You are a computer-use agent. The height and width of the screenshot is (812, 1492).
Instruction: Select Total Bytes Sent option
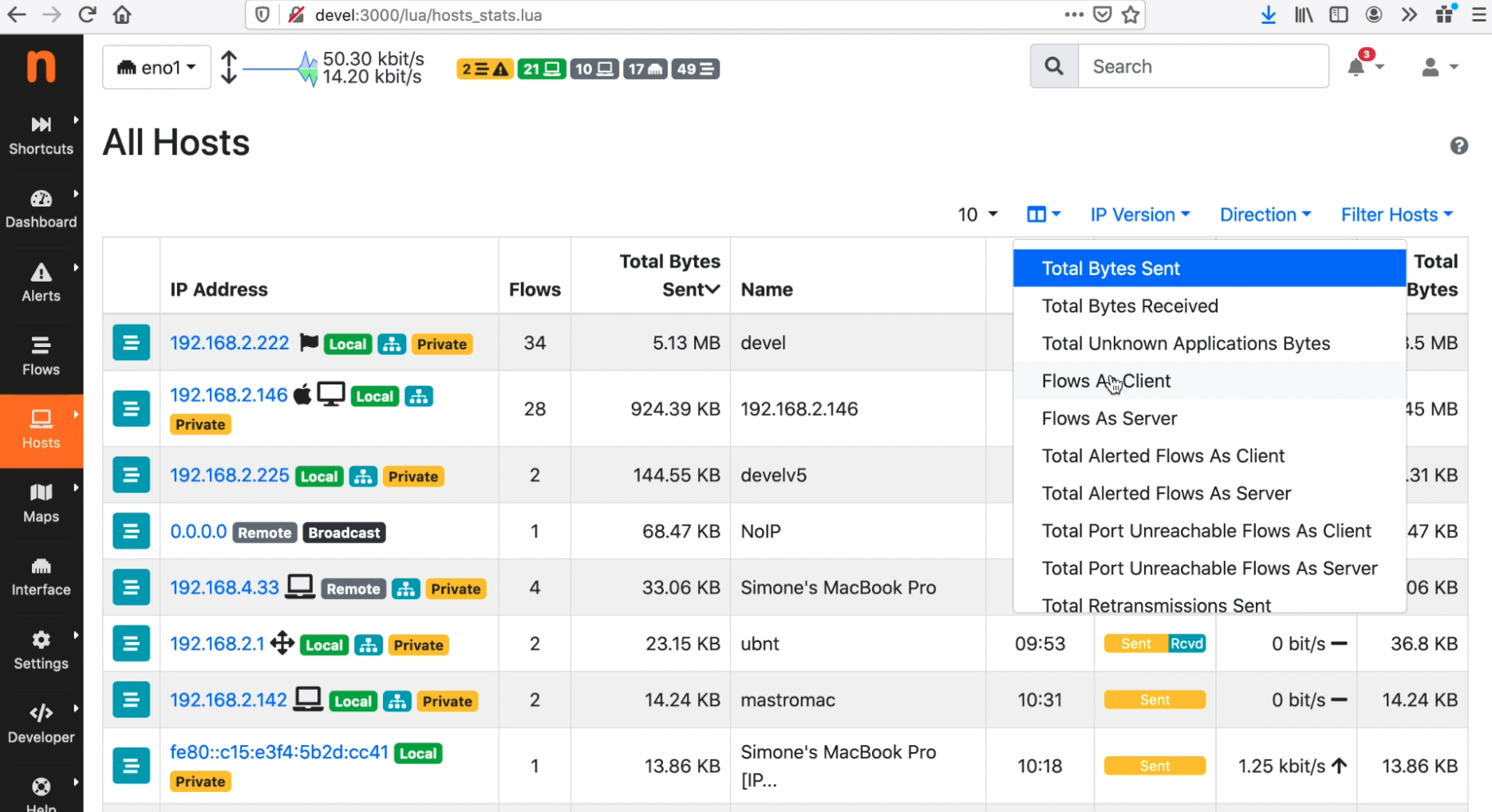pyautogui.click(x=1210, y=268)
